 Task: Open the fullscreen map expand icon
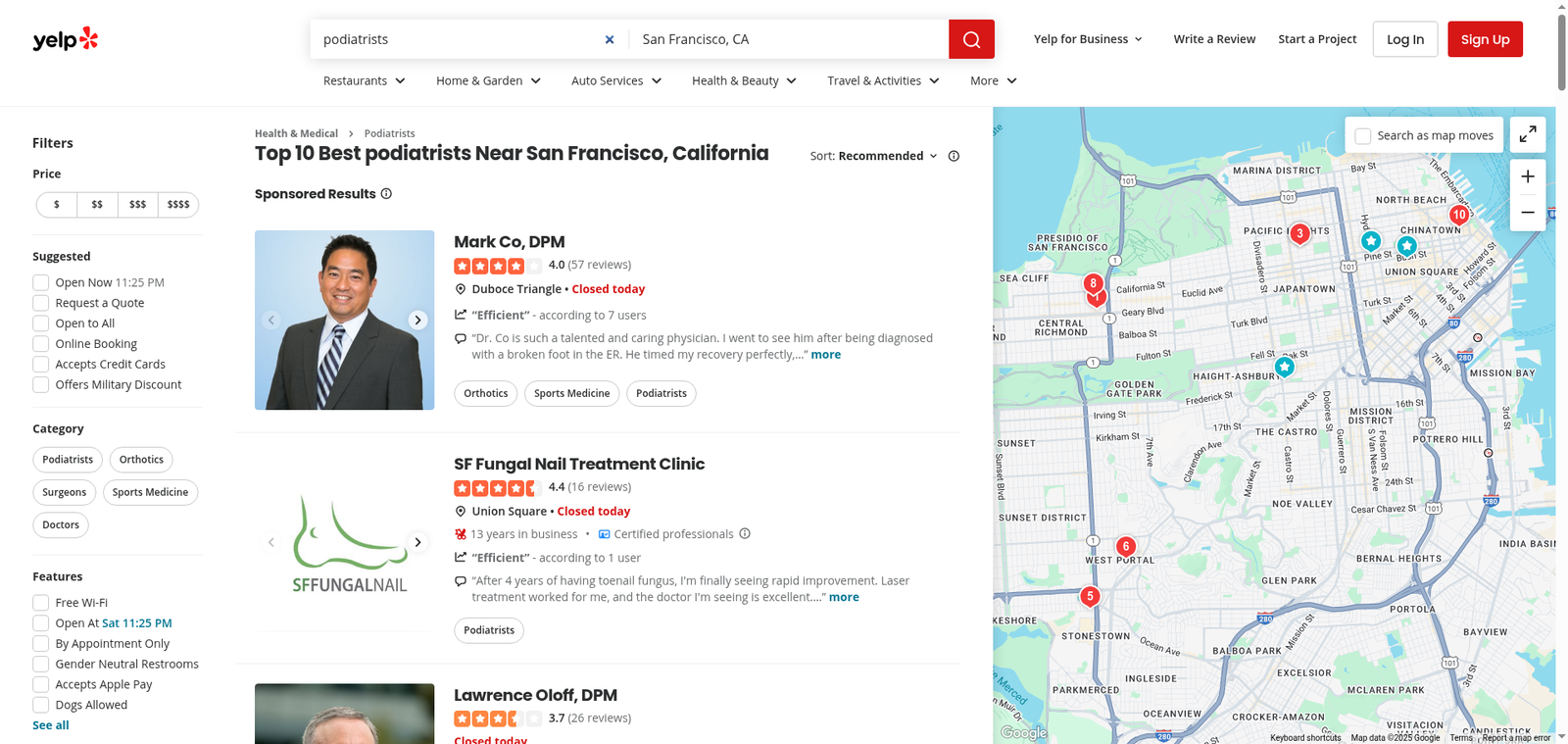[1528, 135]
